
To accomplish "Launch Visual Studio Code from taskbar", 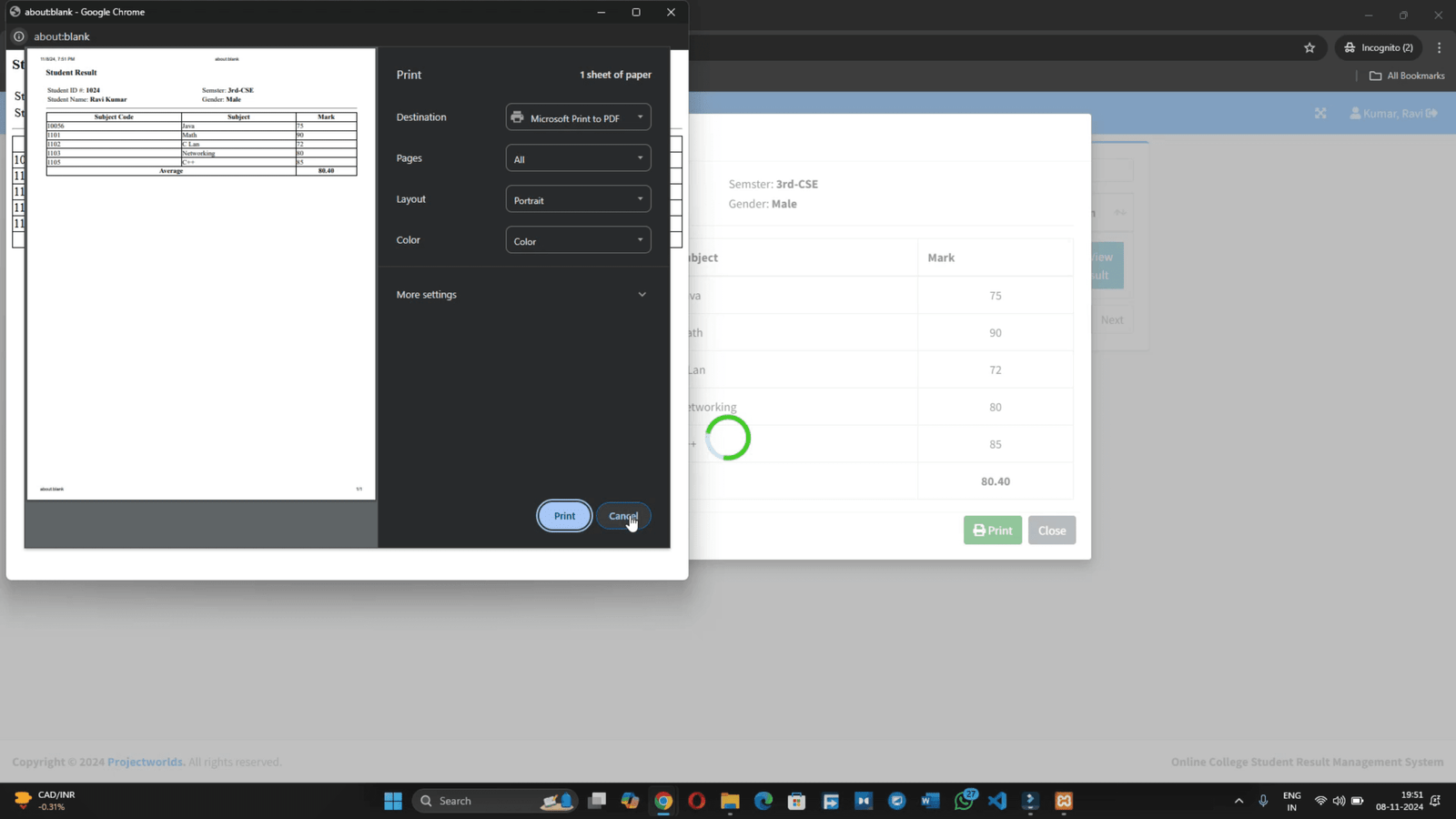I will tap(997, 801).
